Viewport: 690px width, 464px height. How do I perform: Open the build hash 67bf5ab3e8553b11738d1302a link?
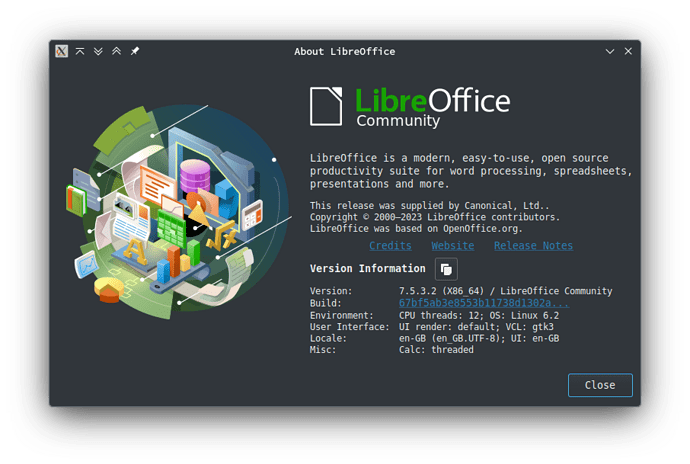click(x=484, y=303)
